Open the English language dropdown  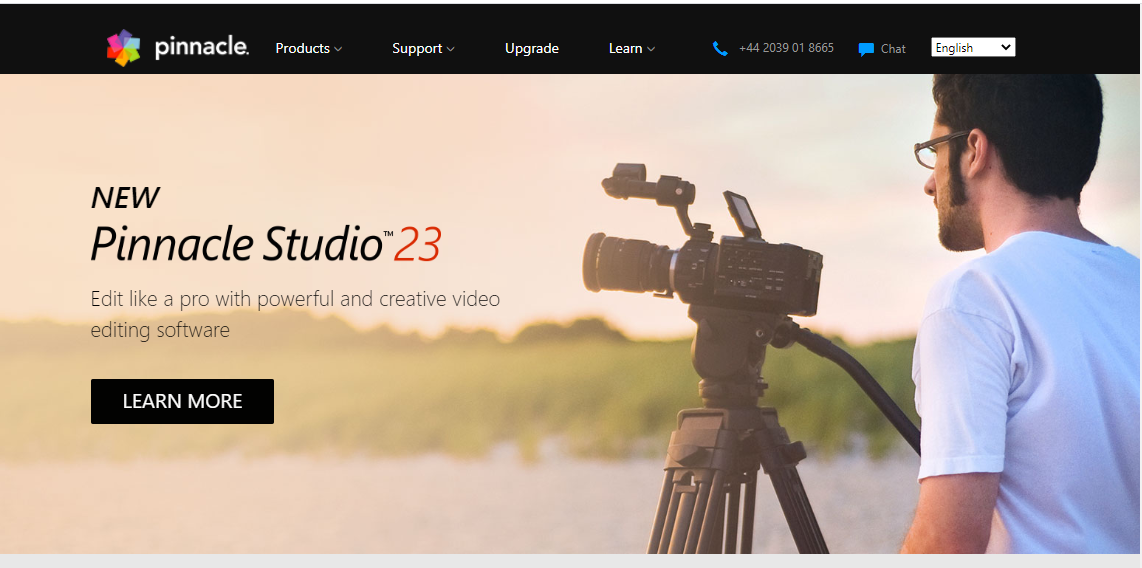tap(973, 47)
